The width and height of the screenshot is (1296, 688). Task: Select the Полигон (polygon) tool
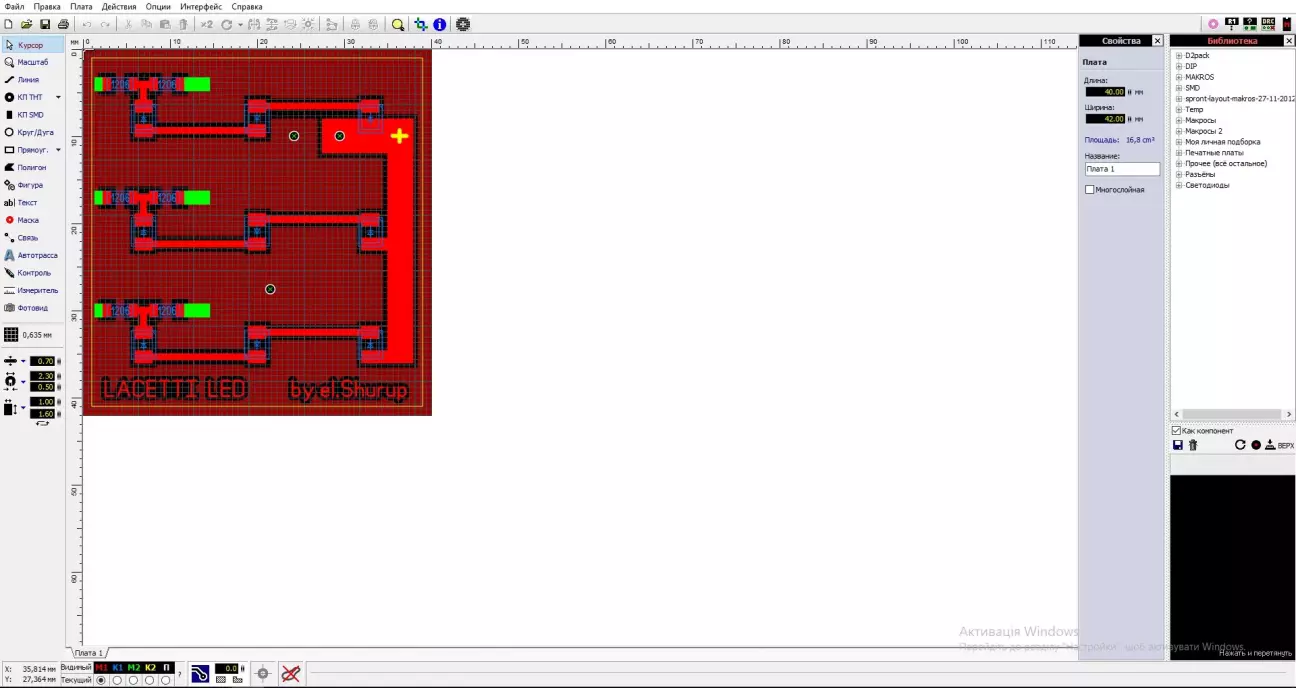pos(30,167)
